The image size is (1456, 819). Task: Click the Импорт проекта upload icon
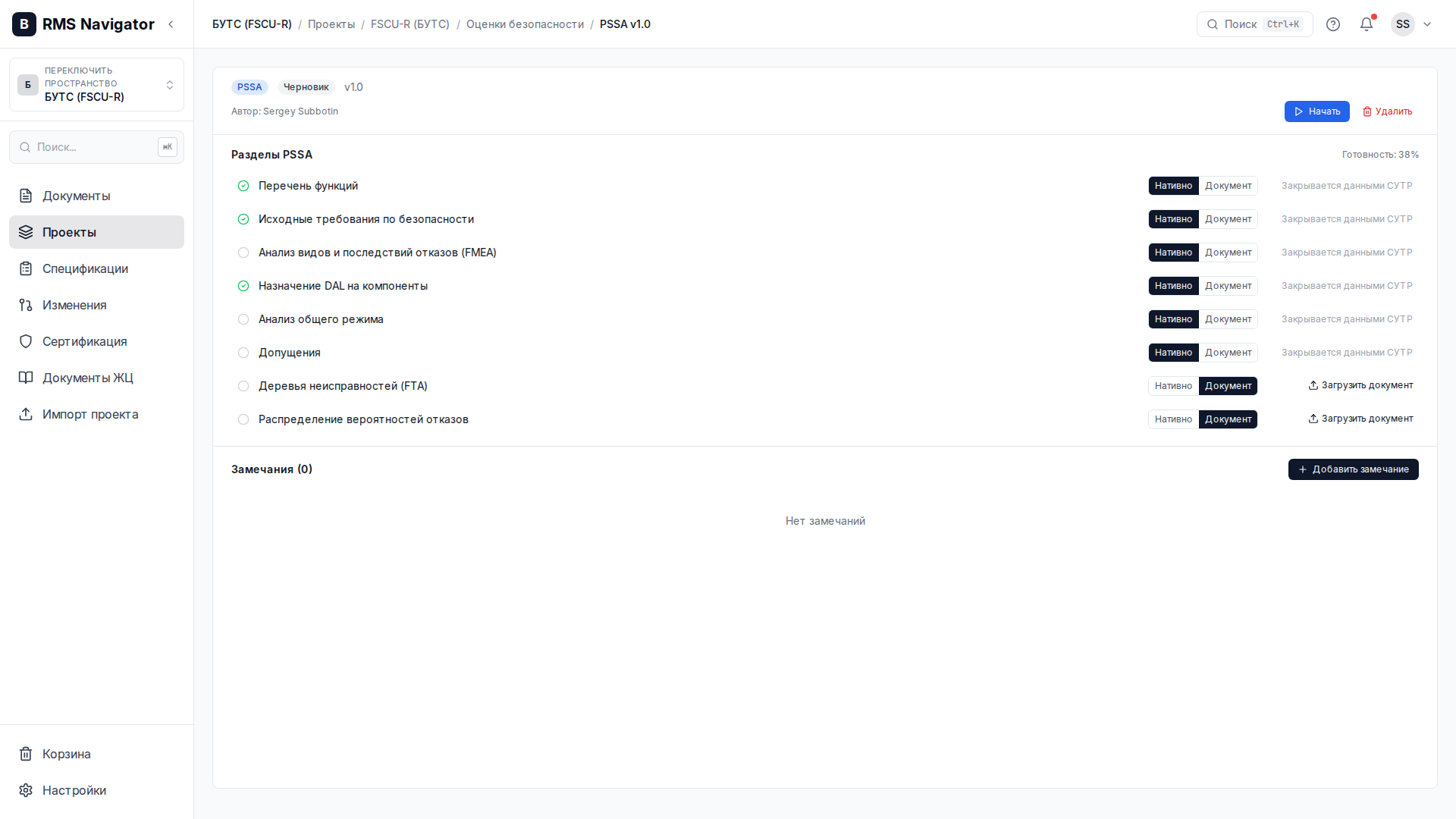(x=26, y=414)
